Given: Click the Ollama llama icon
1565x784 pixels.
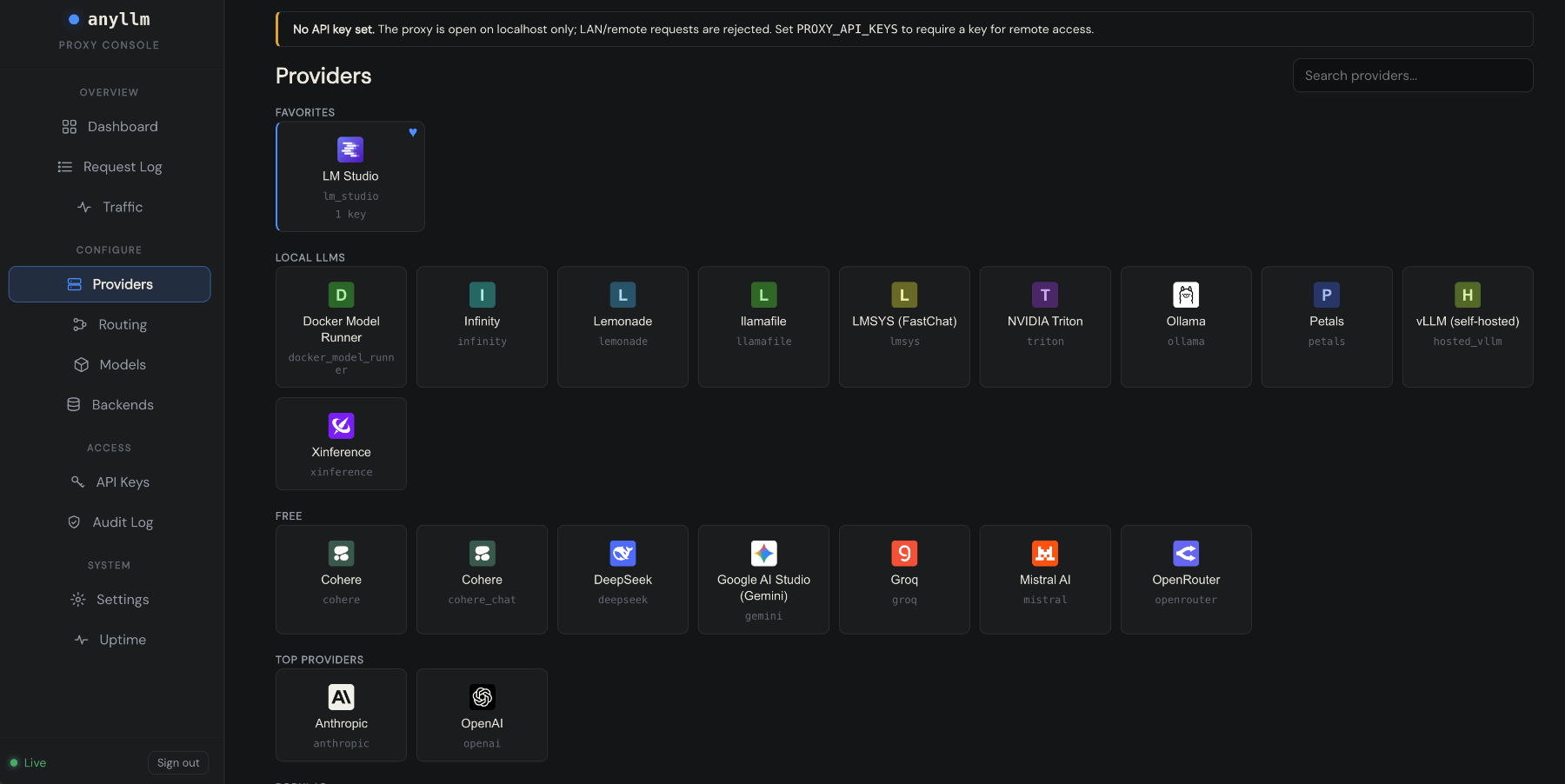Looking at the screenshot, I should coord(1186,295).
